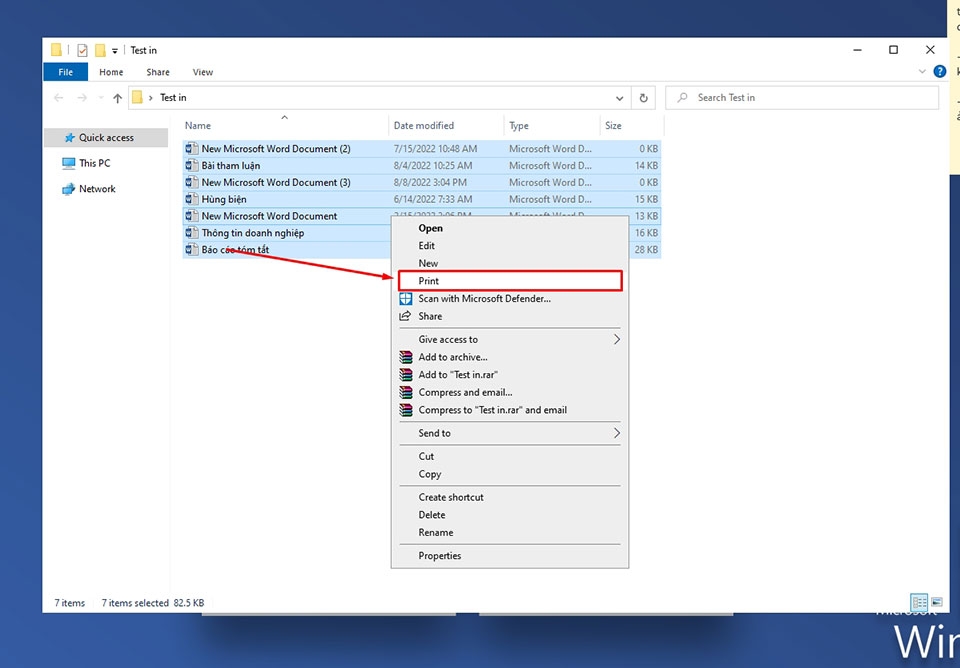This screenshot has width=960, height=668.
Task: Click date 8/4/2022 10:25 AM cell
Action: (x=433, y=166)
